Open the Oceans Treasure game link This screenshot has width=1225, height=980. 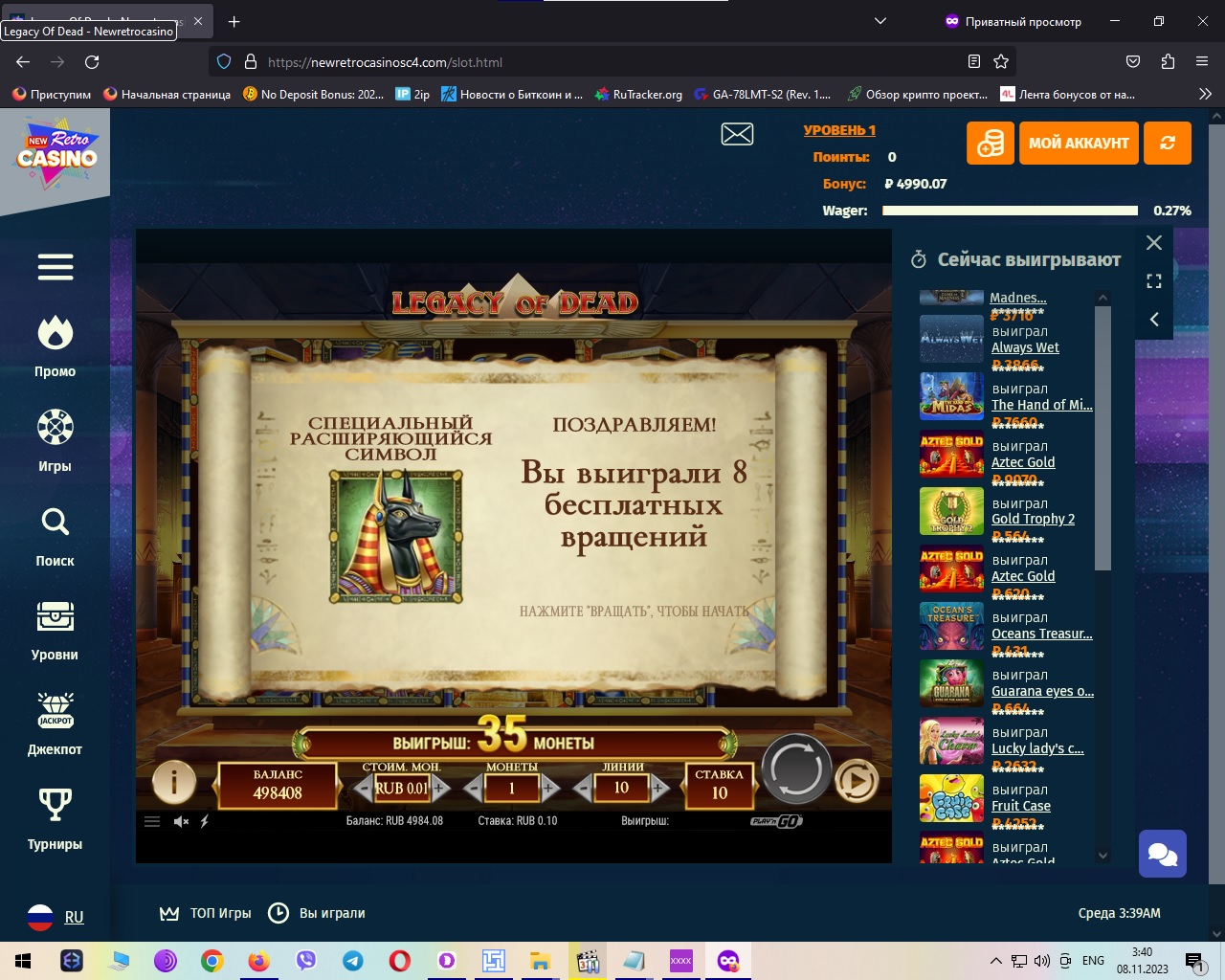tap(1041, 634)
